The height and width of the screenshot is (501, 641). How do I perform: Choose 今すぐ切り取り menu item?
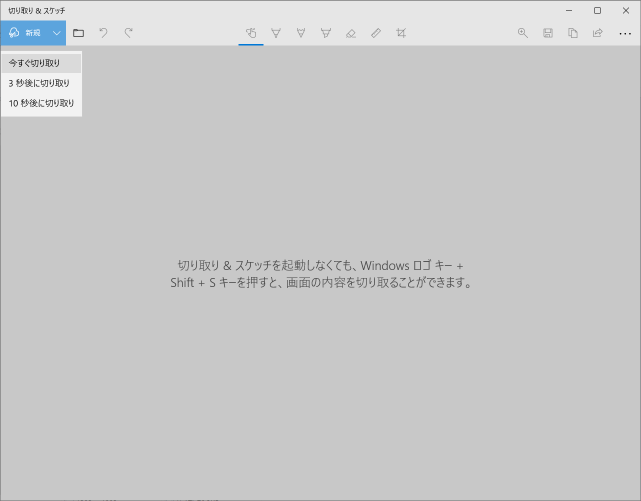pyautogui.click(x=41, y=63)
